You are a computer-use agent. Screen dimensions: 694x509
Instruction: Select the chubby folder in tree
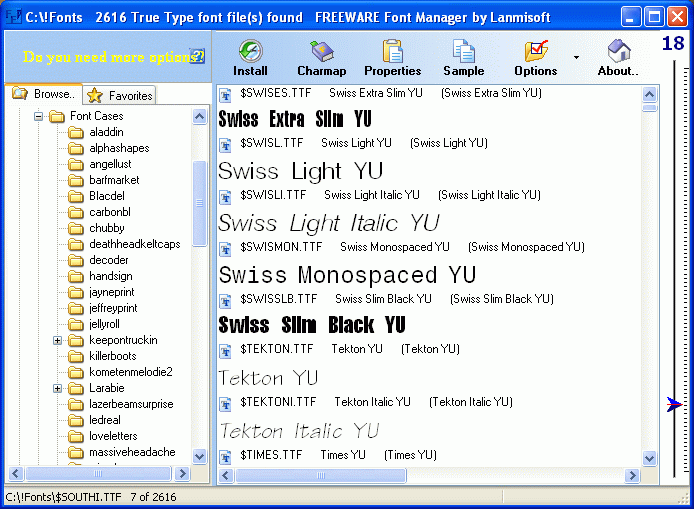[x=106, y=228]
